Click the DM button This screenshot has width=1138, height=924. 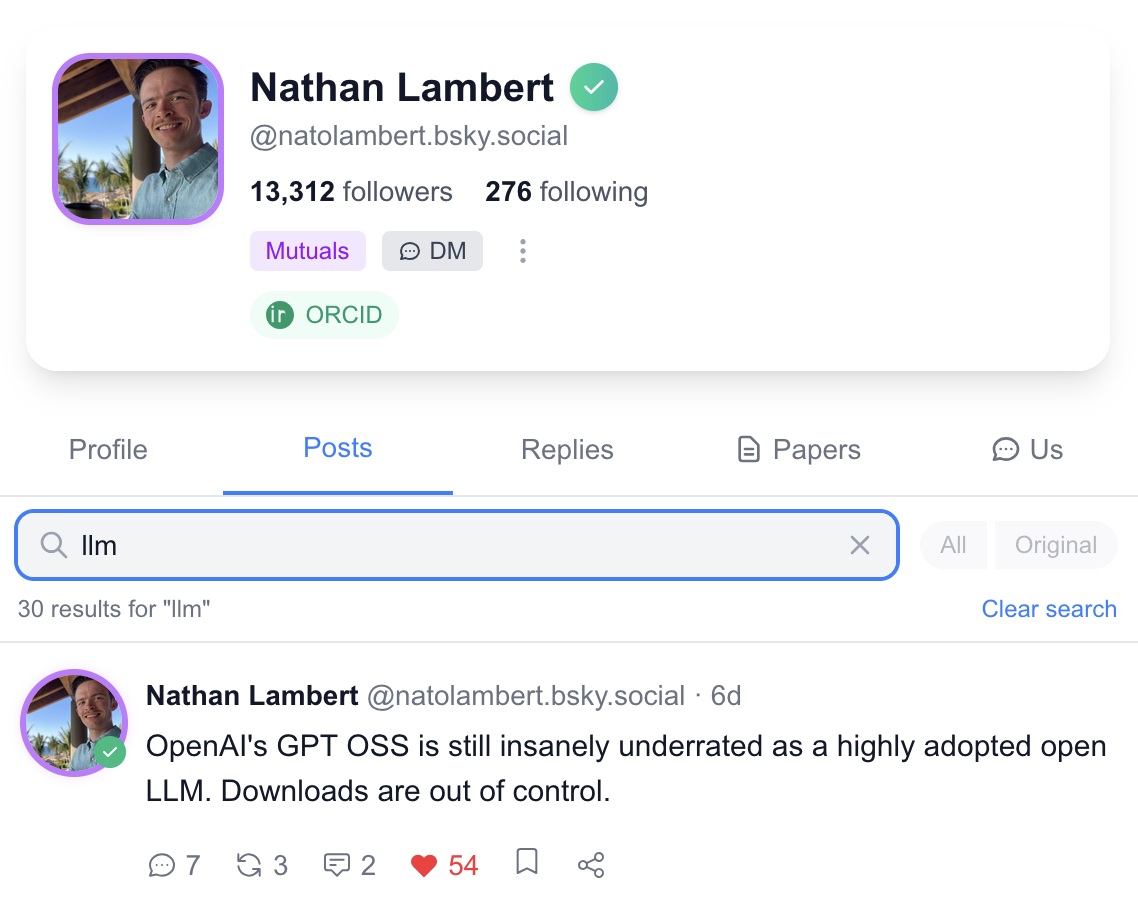(432, 251)
